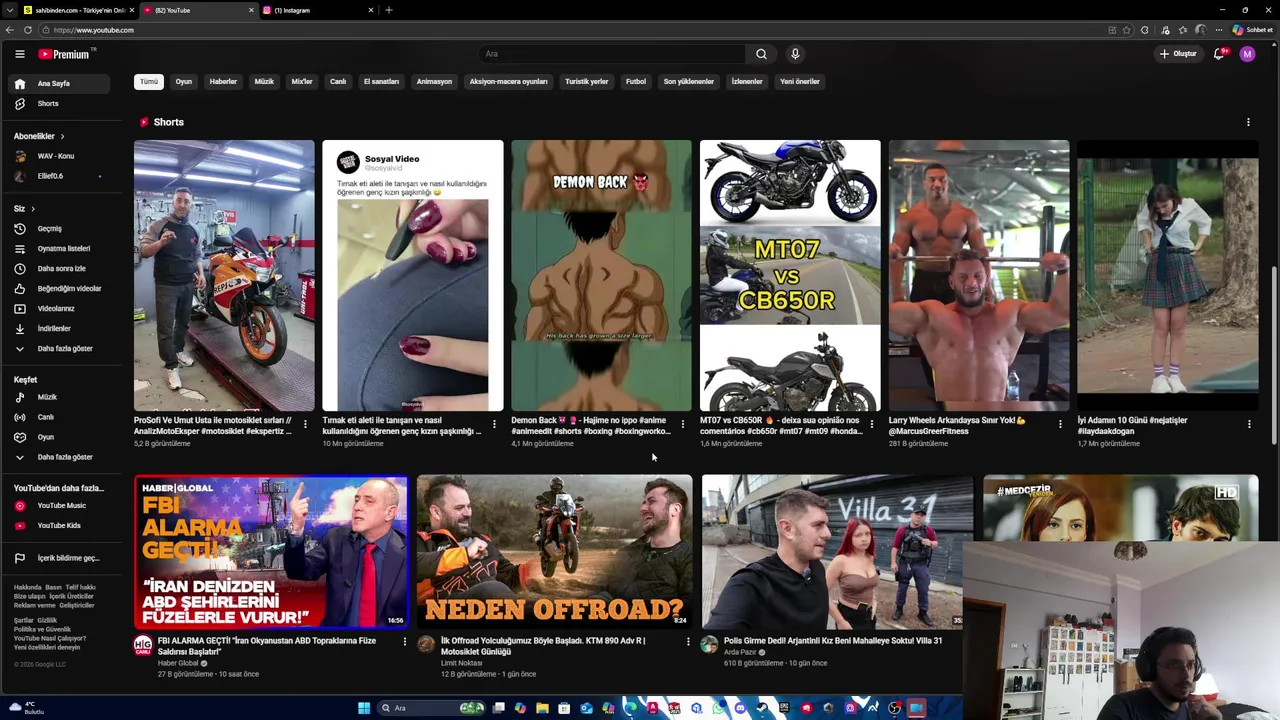
Task: Open İçerik bildirme geçmişi flag item
Action: tap(61, 558)
